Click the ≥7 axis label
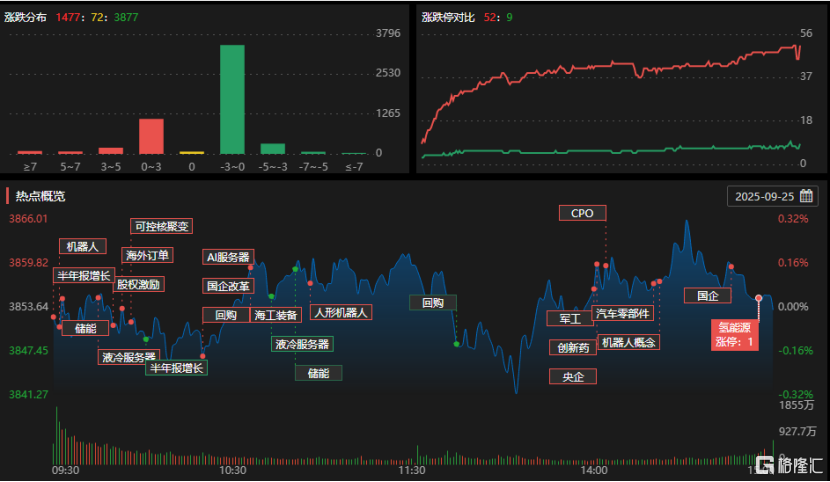The width and height of the screenshot is (830, 482). pos(30,167)
